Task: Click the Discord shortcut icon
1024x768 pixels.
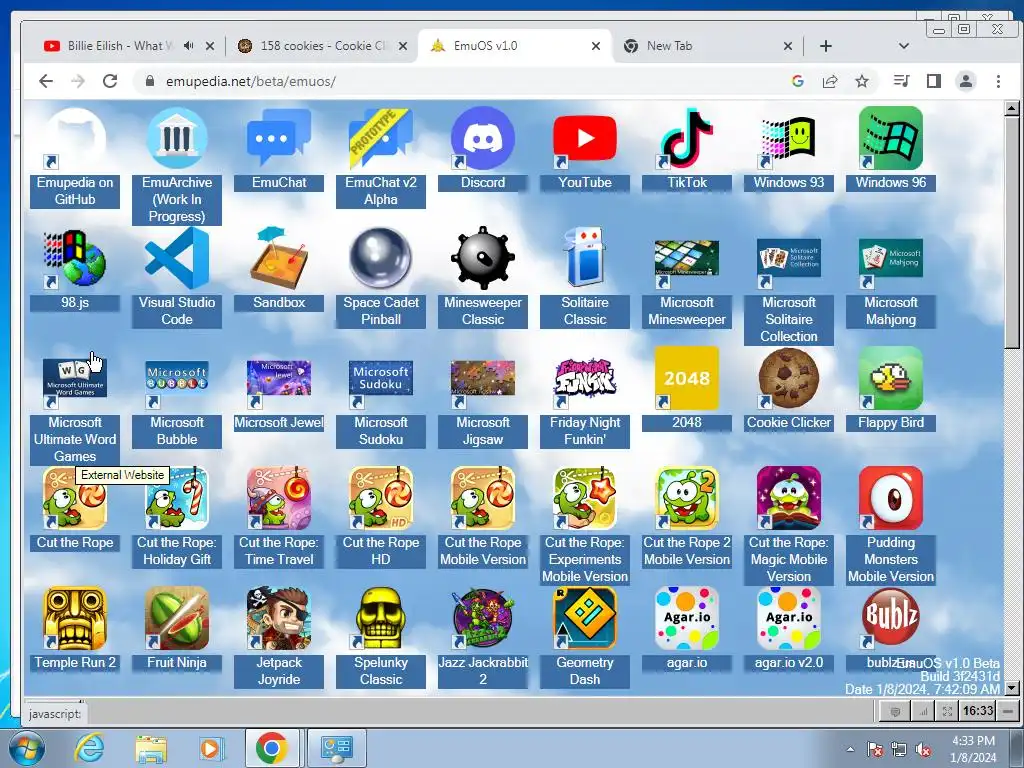Action: coord(483,138)
